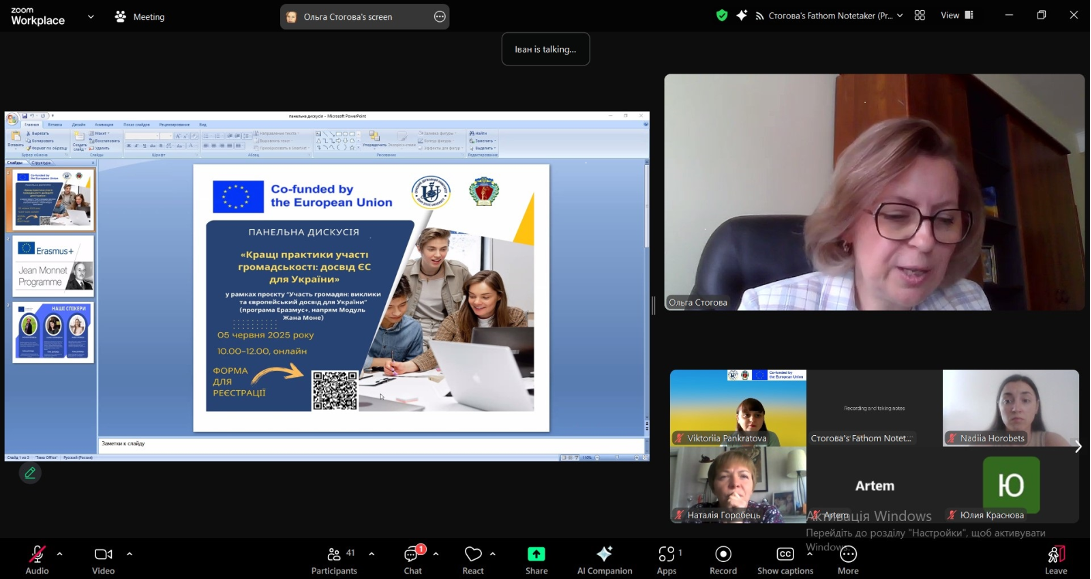Open the Анимация ribbon tab in PowerPoint
The height and width of the screenshot is (579, 1091).
[x=104, y=125]
